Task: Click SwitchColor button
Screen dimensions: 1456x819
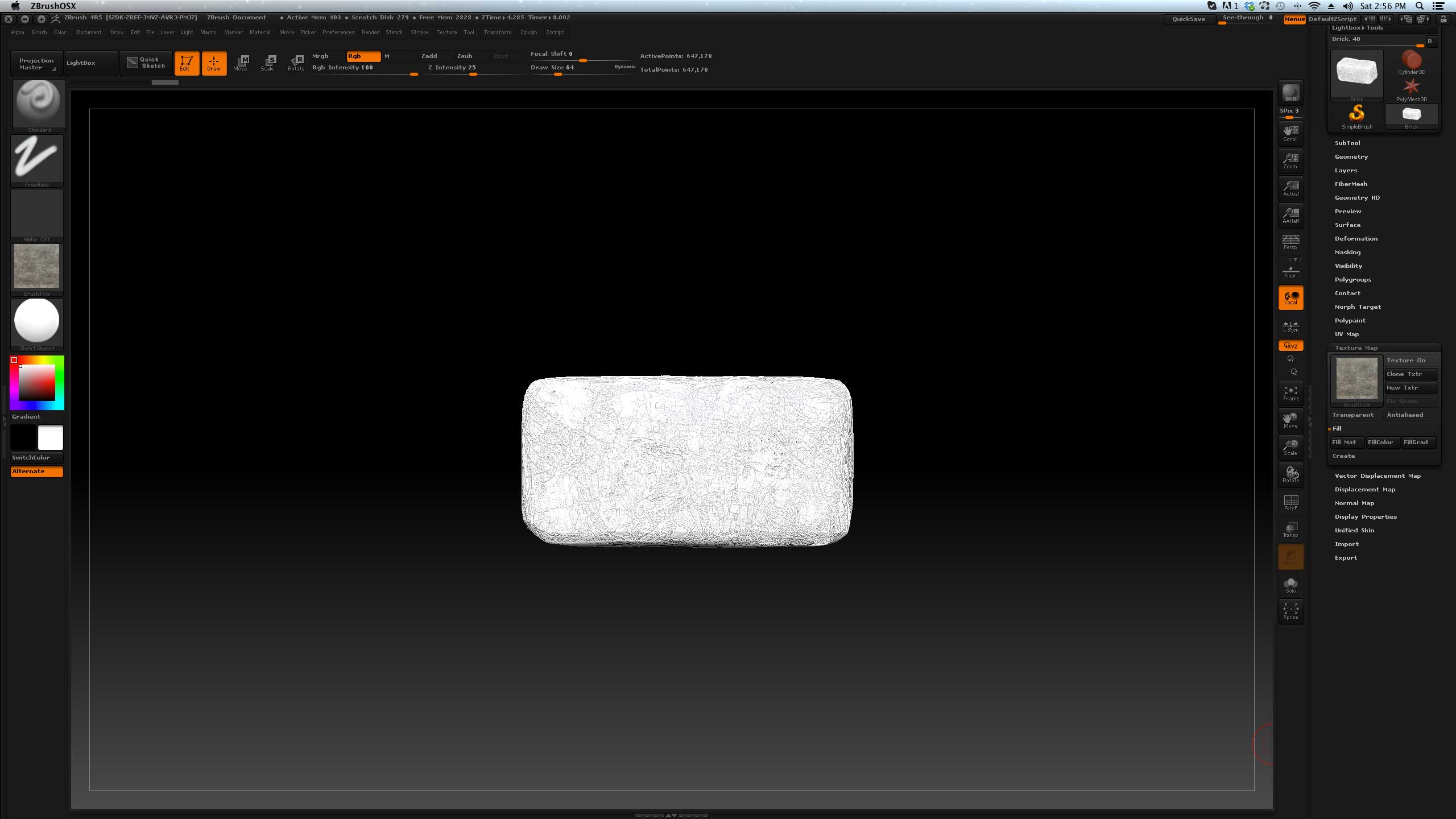Action: [36, 458]
